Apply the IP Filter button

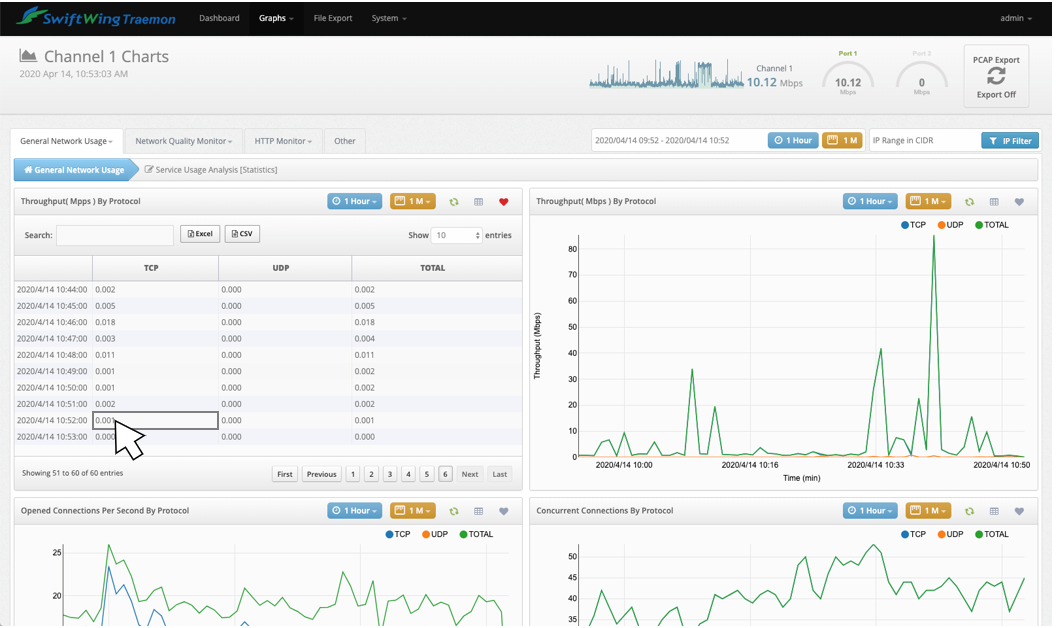pos(1010,141)
